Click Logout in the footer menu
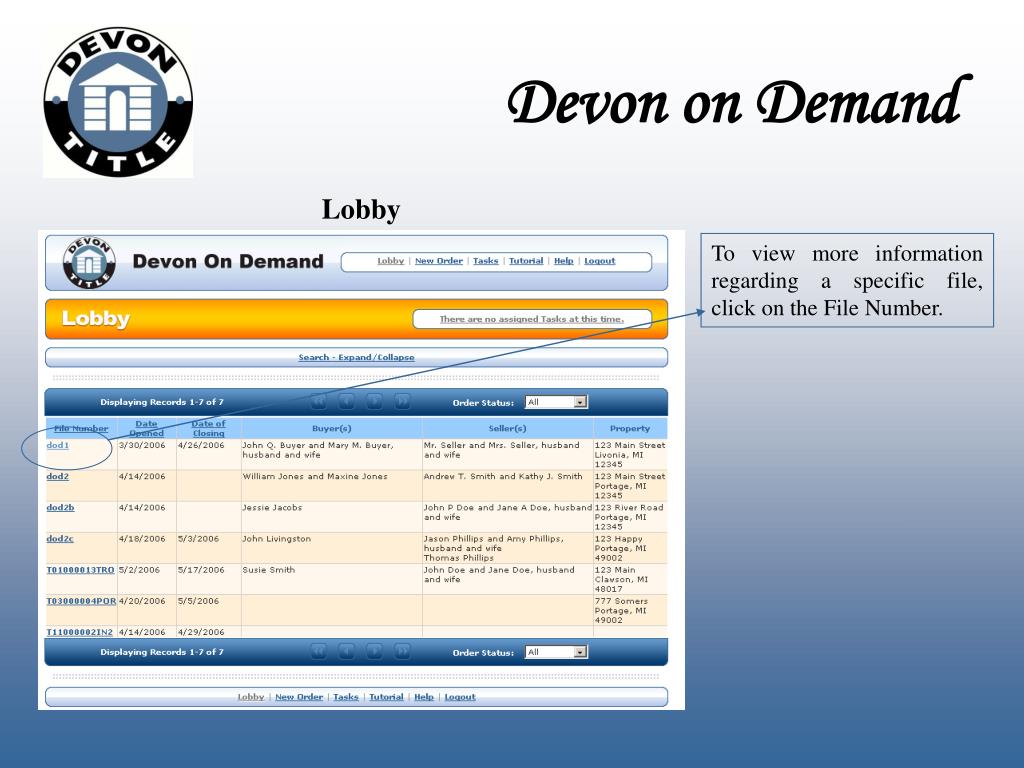This screenshot has height=768, width=1024. (460, 697)
